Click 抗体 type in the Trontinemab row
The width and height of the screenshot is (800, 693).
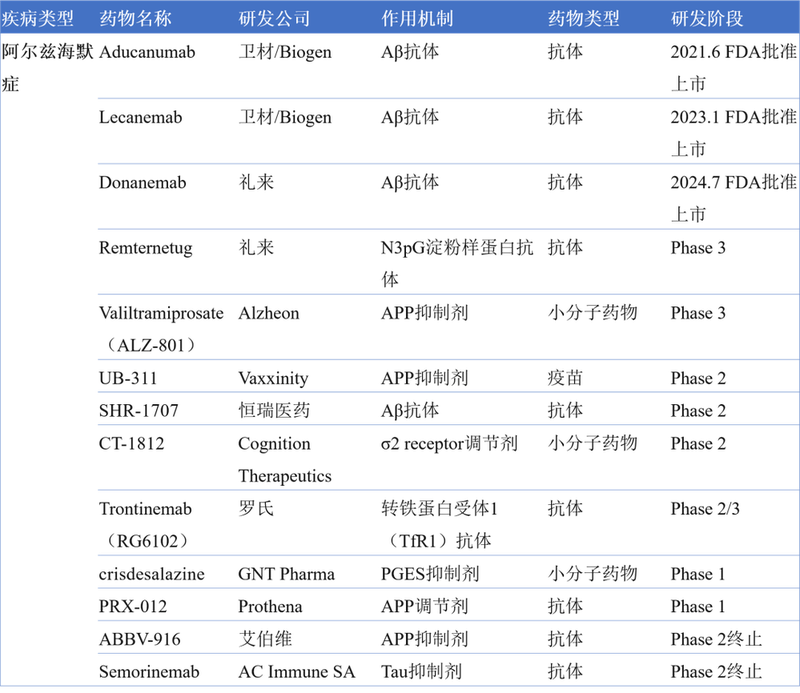click(565, 509)
